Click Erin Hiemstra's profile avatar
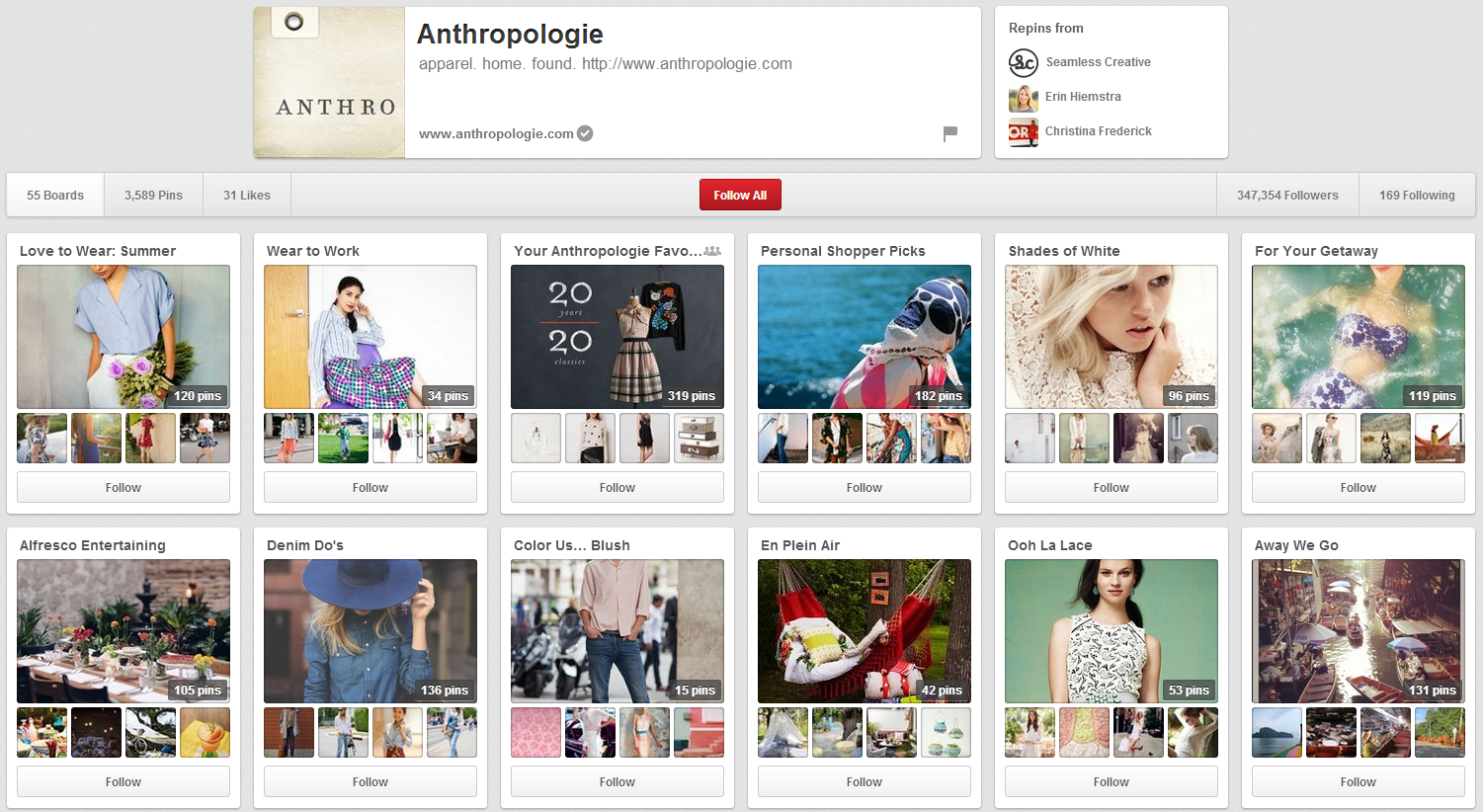The image size is (1483, 812). [1023, 98]
